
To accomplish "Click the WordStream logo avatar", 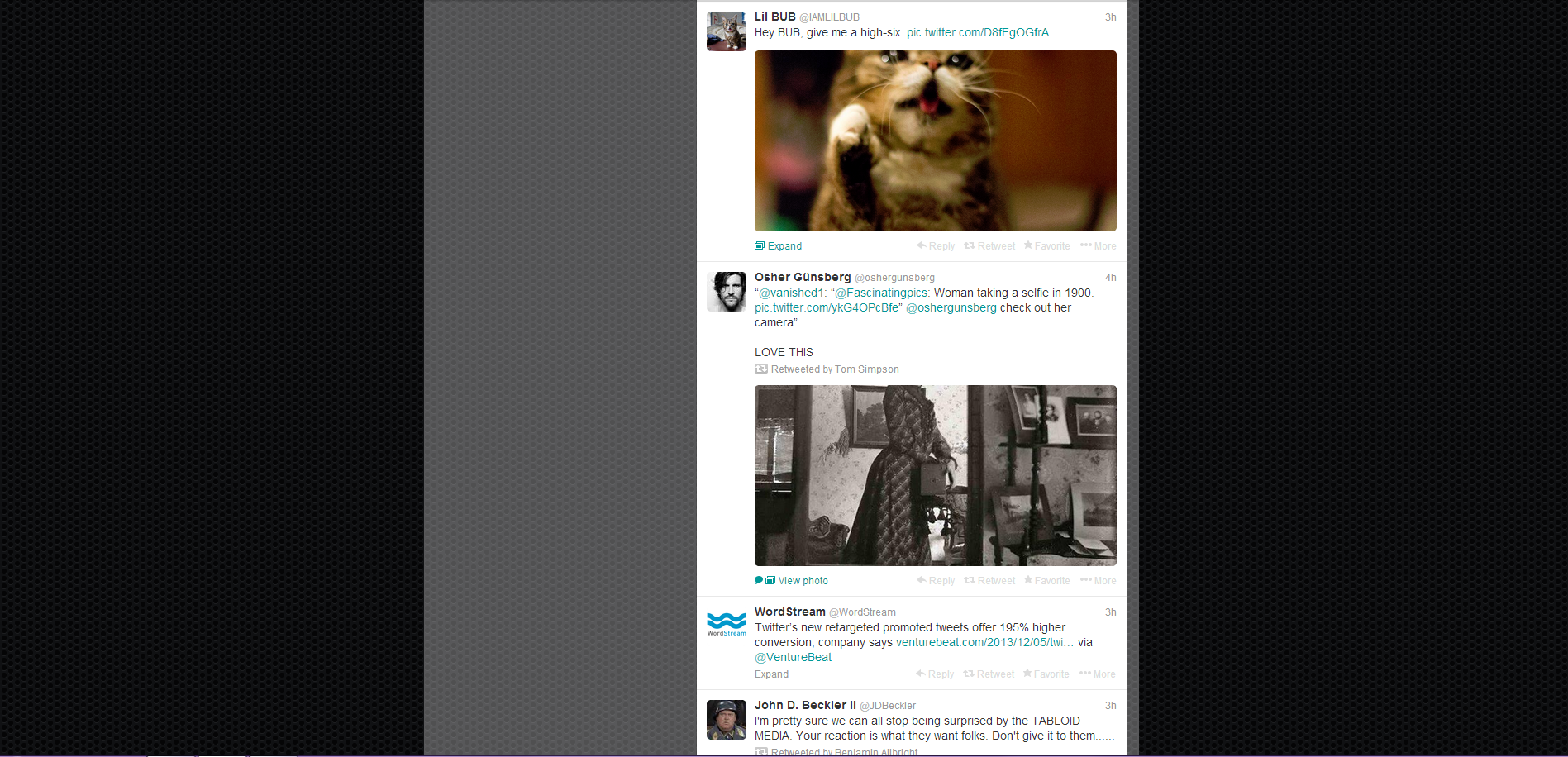I will pyautogui.click(x=726, y=624).
